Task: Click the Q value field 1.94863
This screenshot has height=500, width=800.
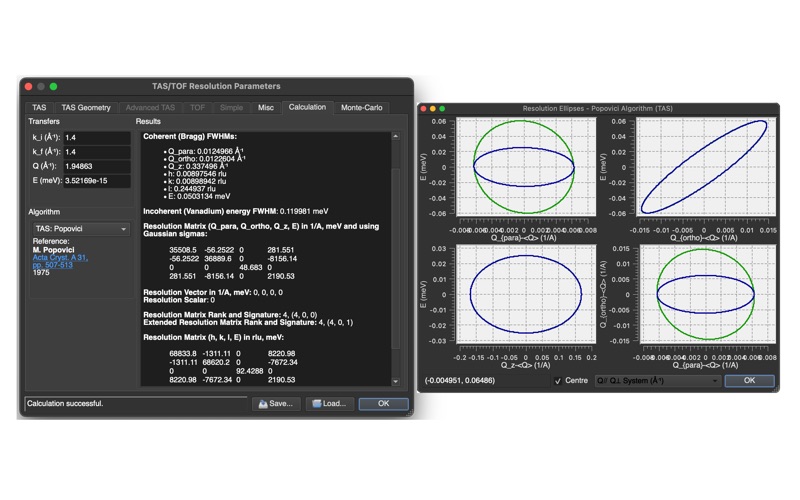Action: pyautogui.click(x=97, y=166)
